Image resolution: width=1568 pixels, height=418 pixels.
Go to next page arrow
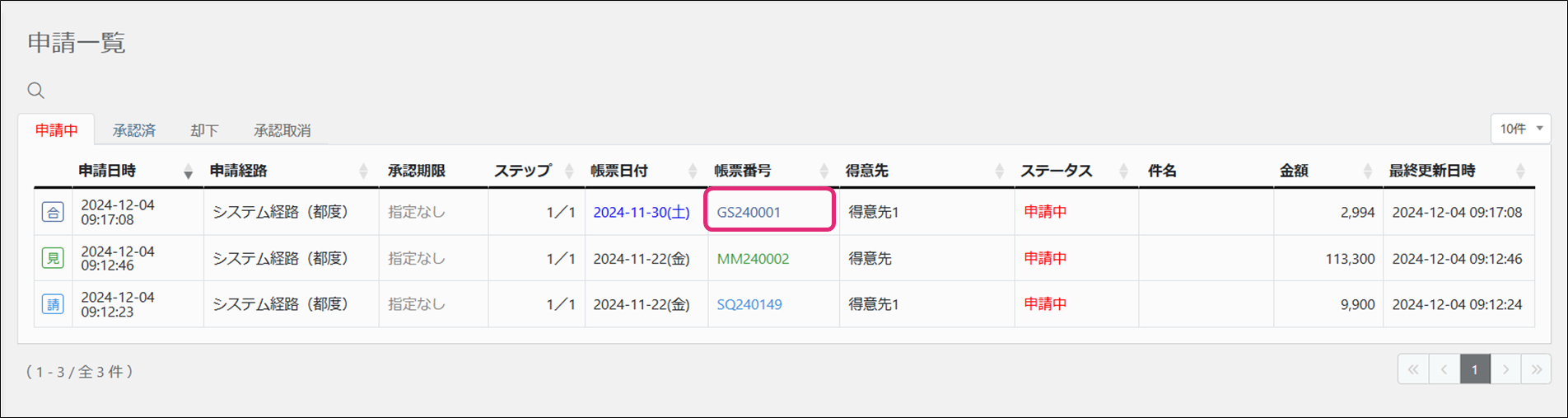[1505, 369]
